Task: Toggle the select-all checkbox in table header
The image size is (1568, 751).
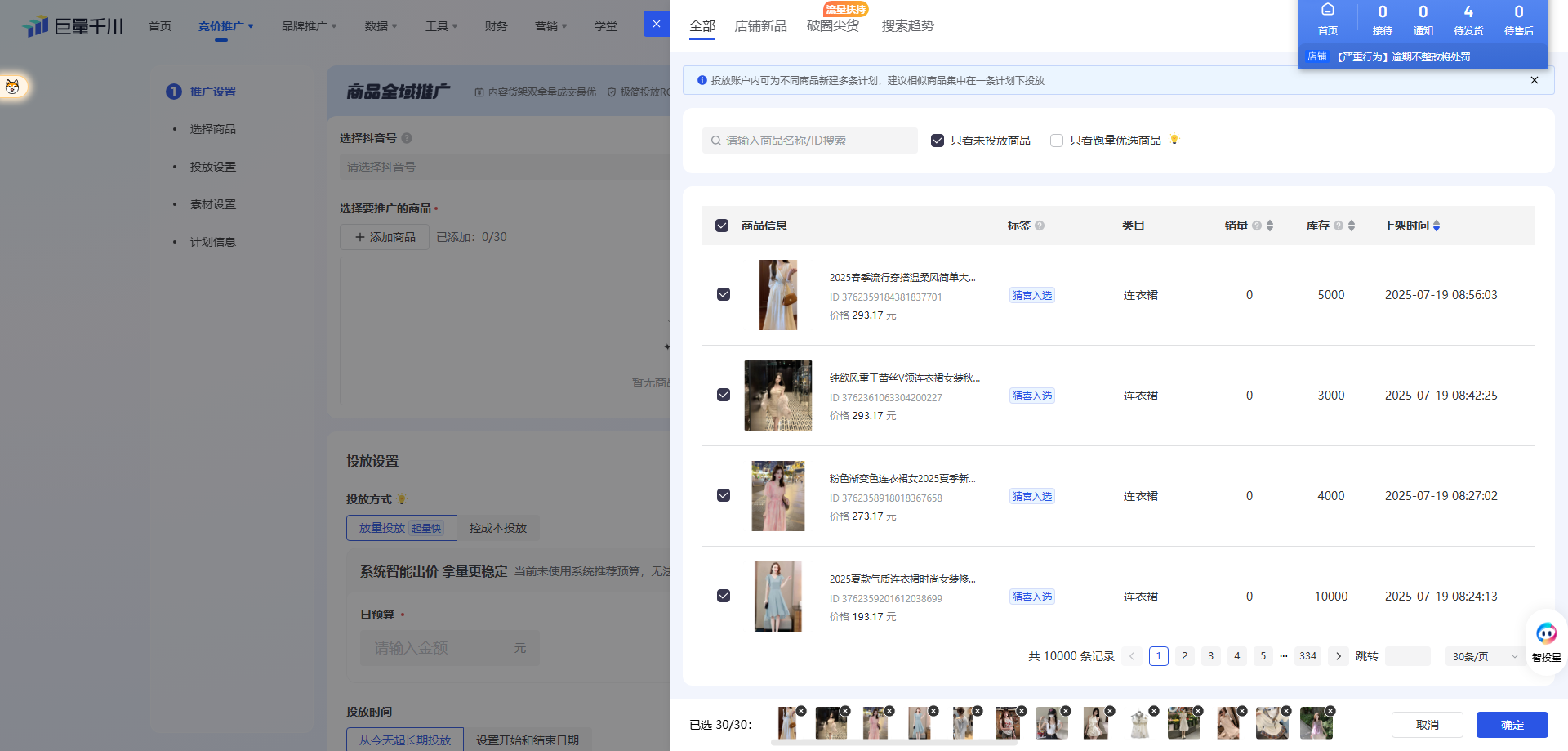Action: pyautogui.click(x=722, y=226)
